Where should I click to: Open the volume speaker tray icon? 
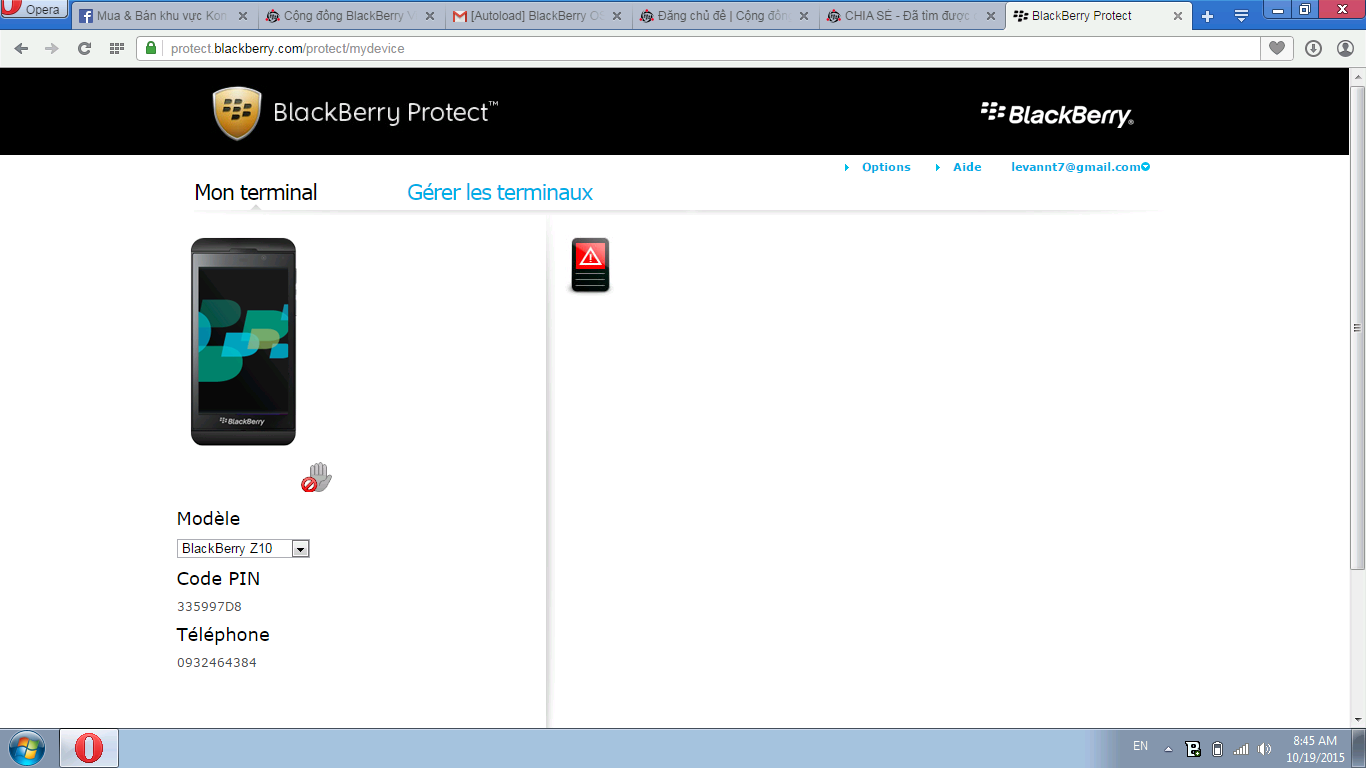[x=1265, y=748]
